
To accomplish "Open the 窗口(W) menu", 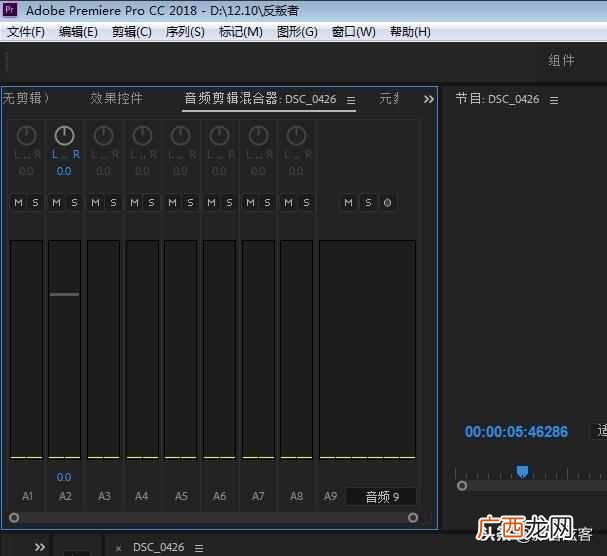I will (x=354, y=32).
